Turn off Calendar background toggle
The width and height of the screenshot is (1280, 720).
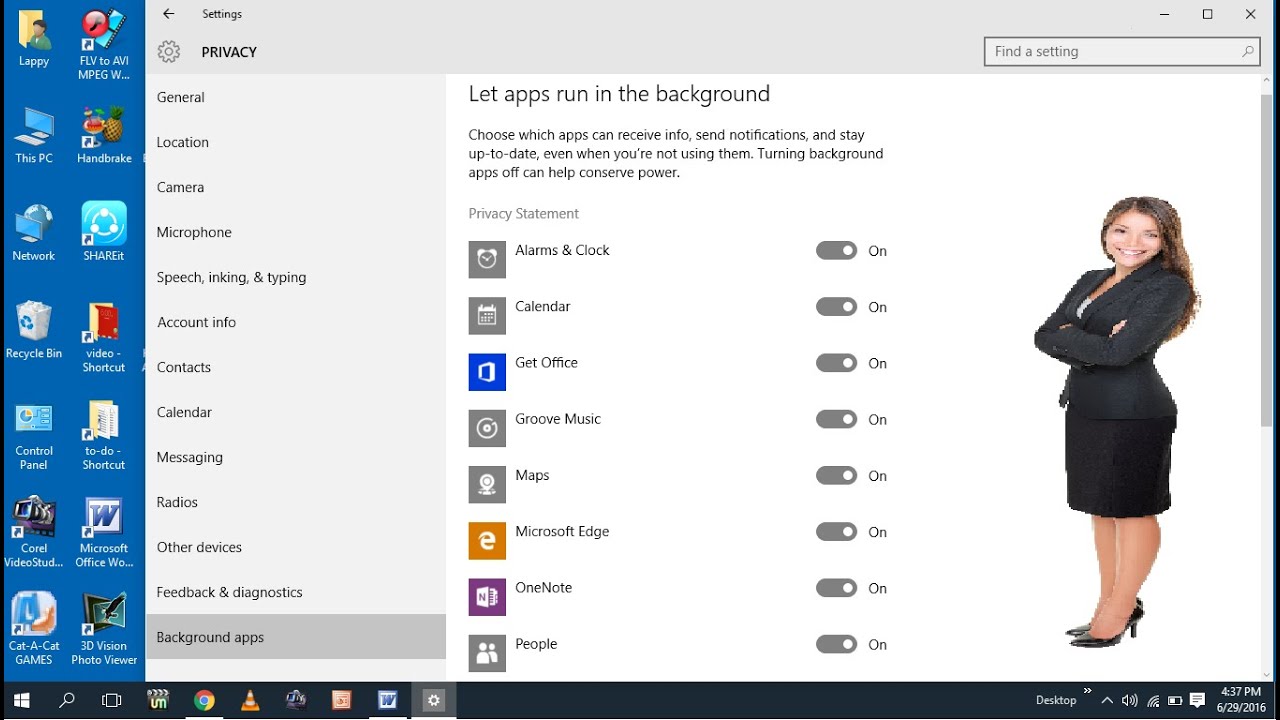[836, 307]
